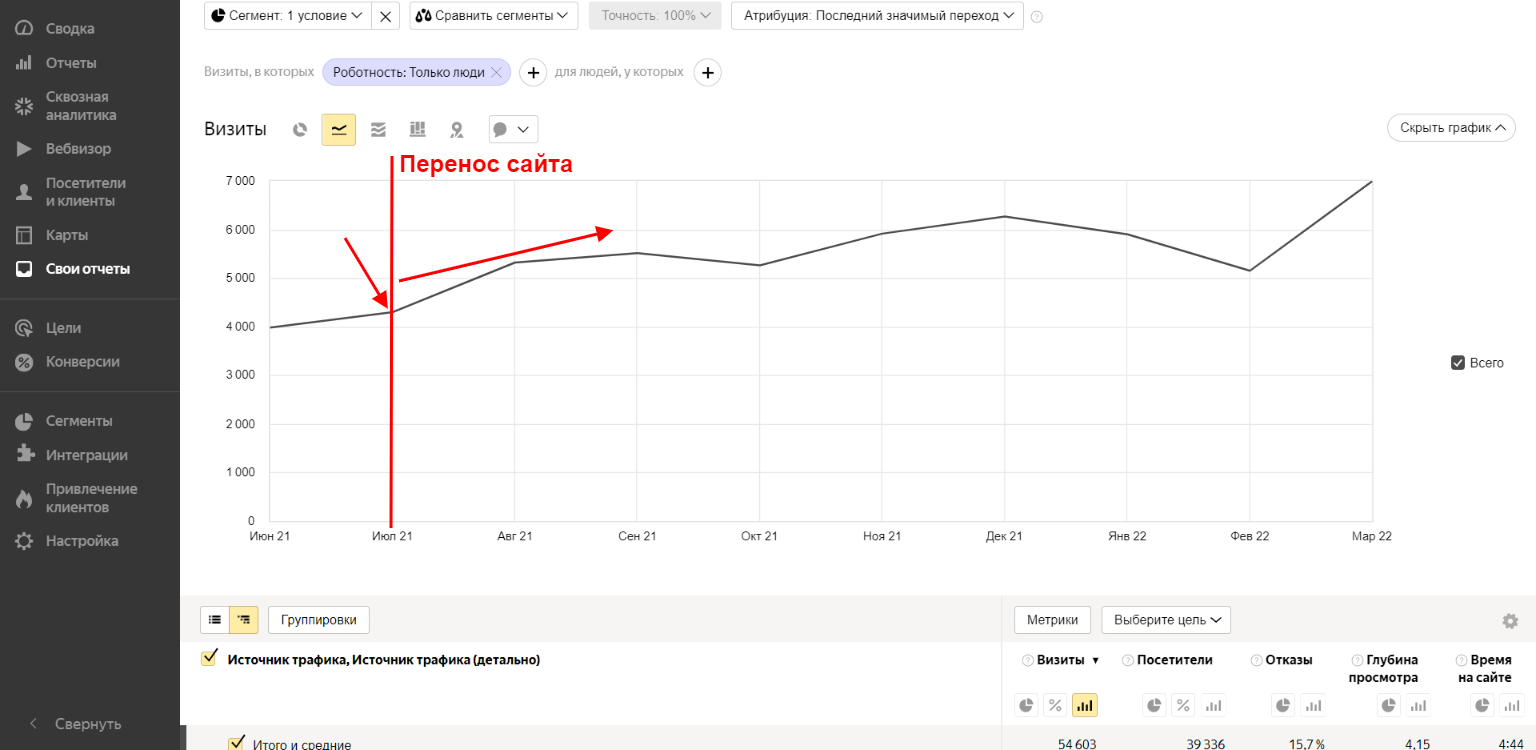
Task: Toggle the Итого и средние checkbox
Action: pos(237,743)
